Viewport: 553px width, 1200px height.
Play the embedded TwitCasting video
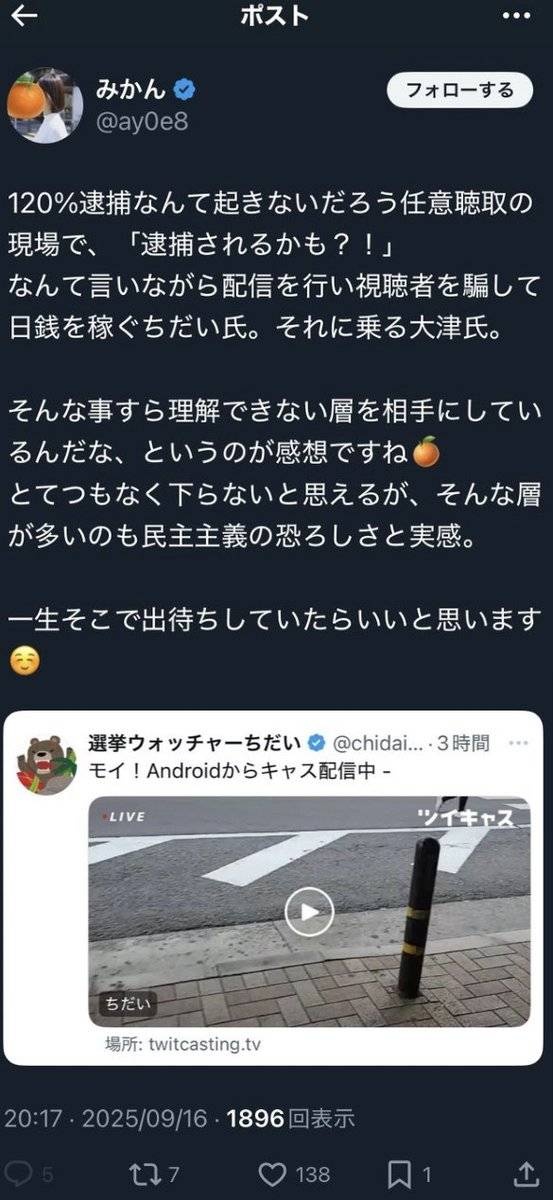point(309,911)
